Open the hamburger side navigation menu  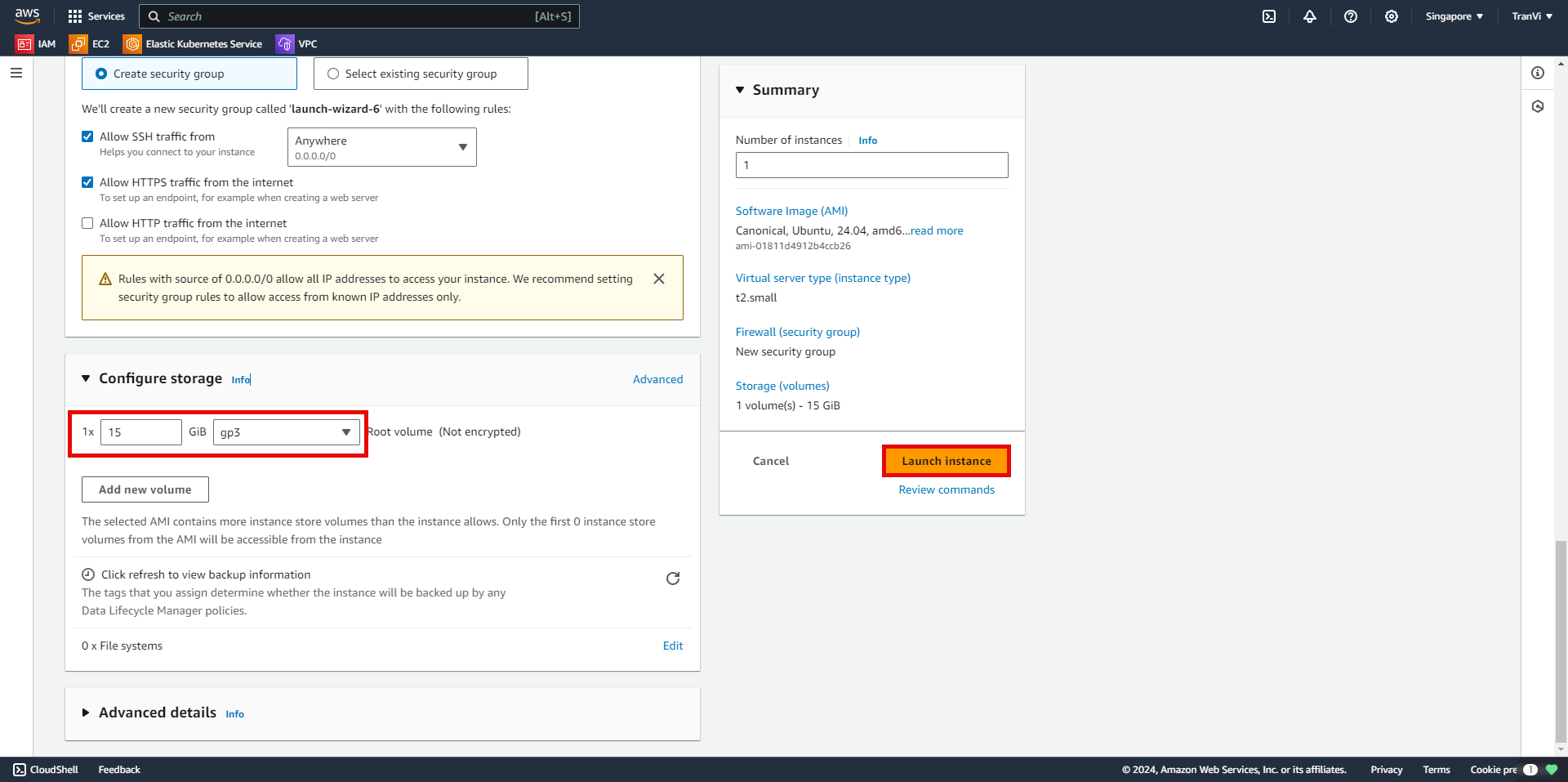click(x=16, y=73)
